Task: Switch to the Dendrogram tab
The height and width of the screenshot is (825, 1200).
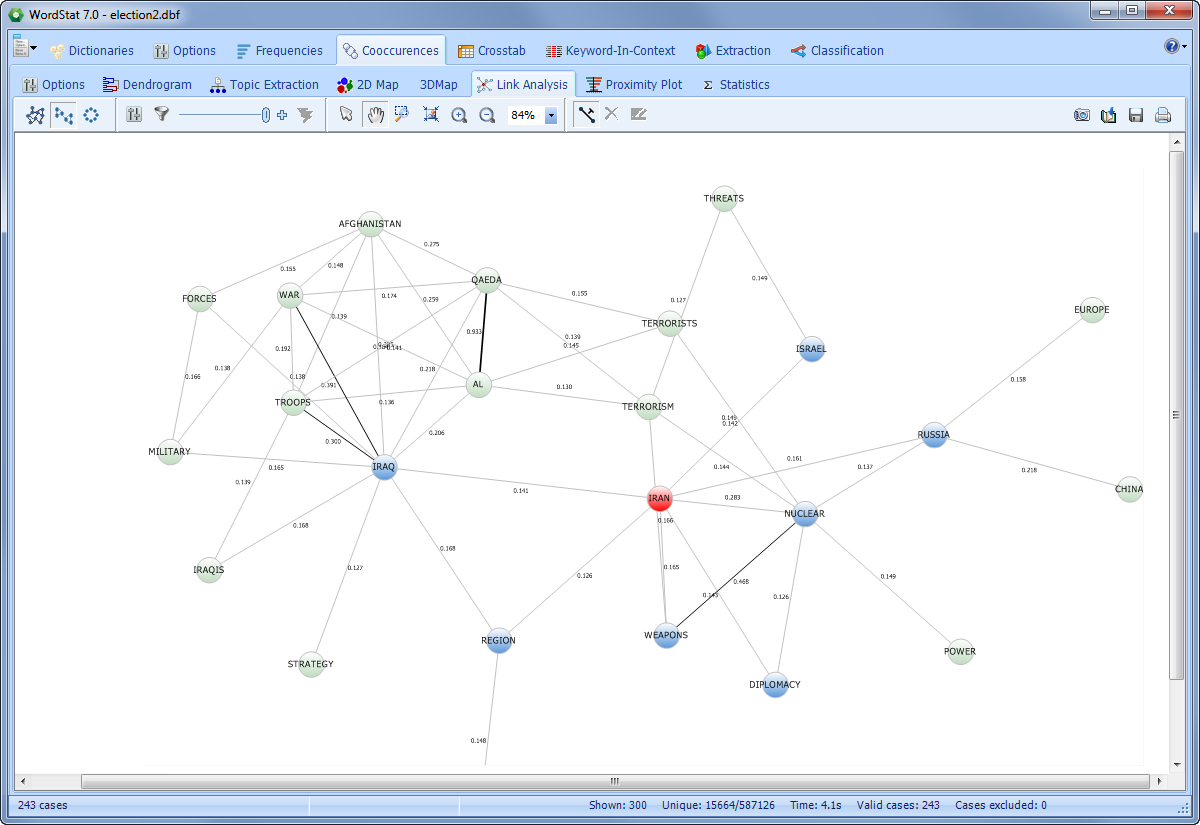Action: 146,85
